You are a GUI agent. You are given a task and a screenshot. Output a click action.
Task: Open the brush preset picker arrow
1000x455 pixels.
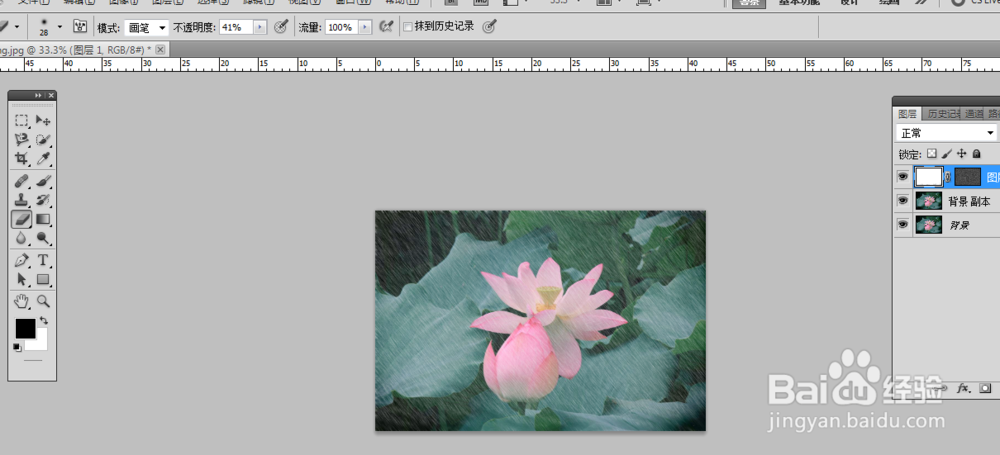click(60, 27)
